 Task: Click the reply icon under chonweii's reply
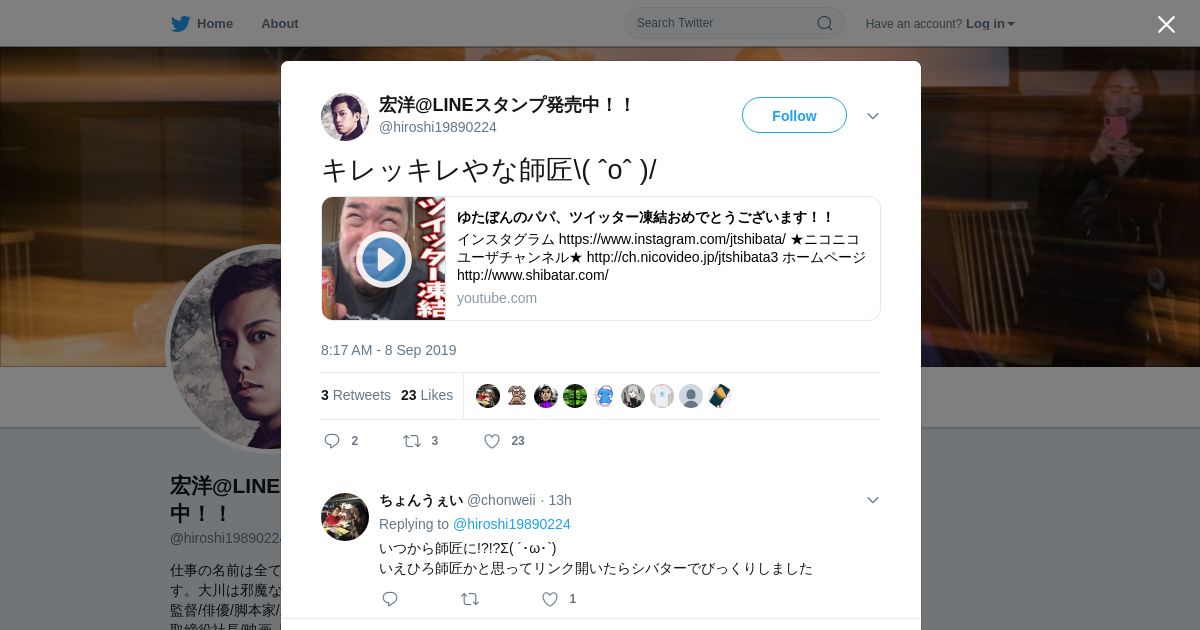390,599
